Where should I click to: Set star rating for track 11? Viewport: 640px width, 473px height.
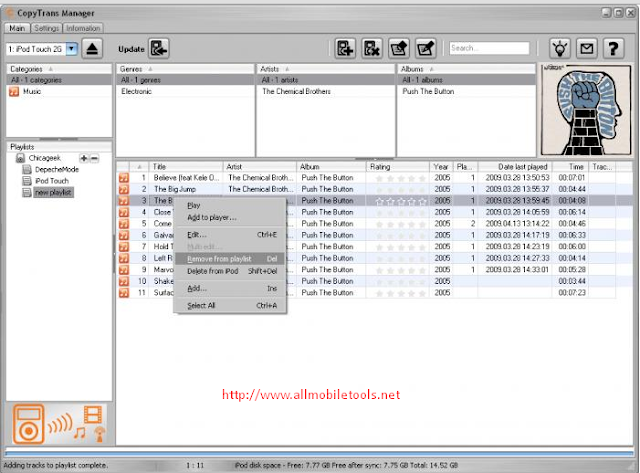(400, 293)
